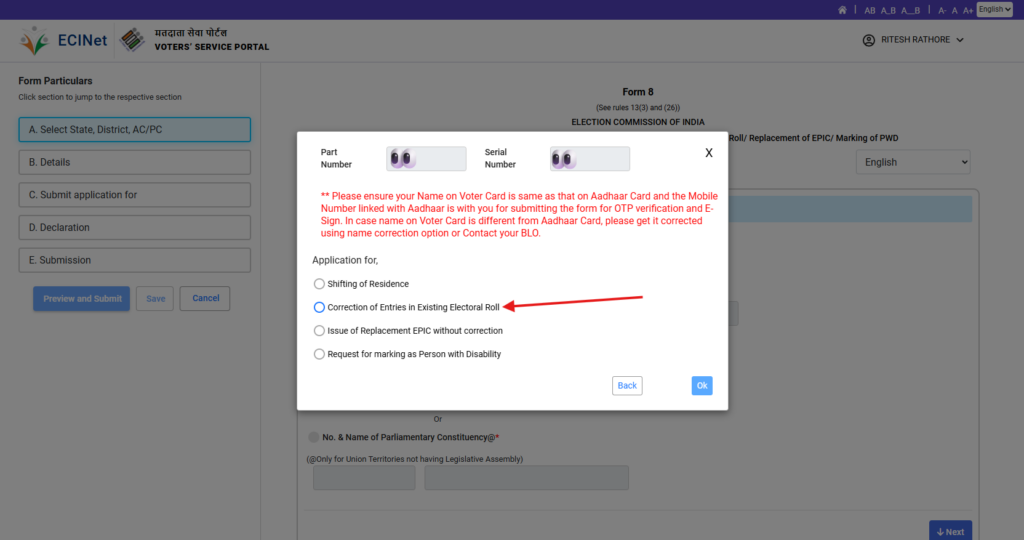Viewport: 1024px width, 540px height.
Task: Select the AB normal text spacing option
Action: 870,10
